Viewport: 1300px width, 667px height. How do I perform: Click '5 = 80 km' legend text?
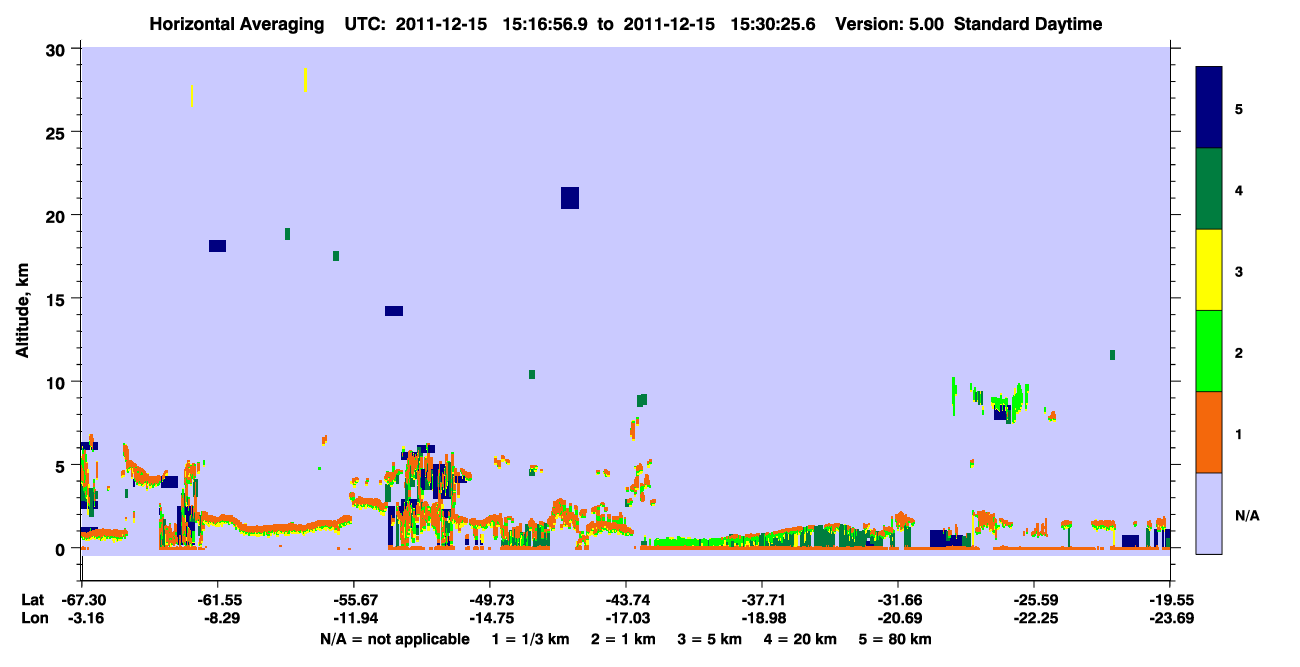coord(895,639)
